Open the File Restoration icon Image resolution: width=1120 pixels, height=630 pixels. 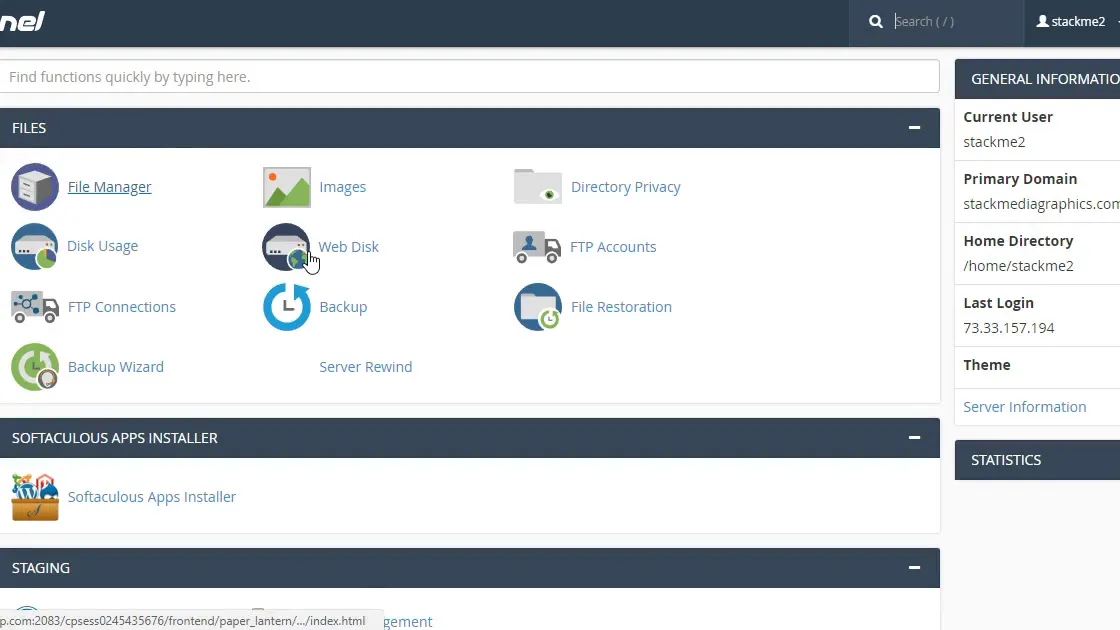click(537, 307)
